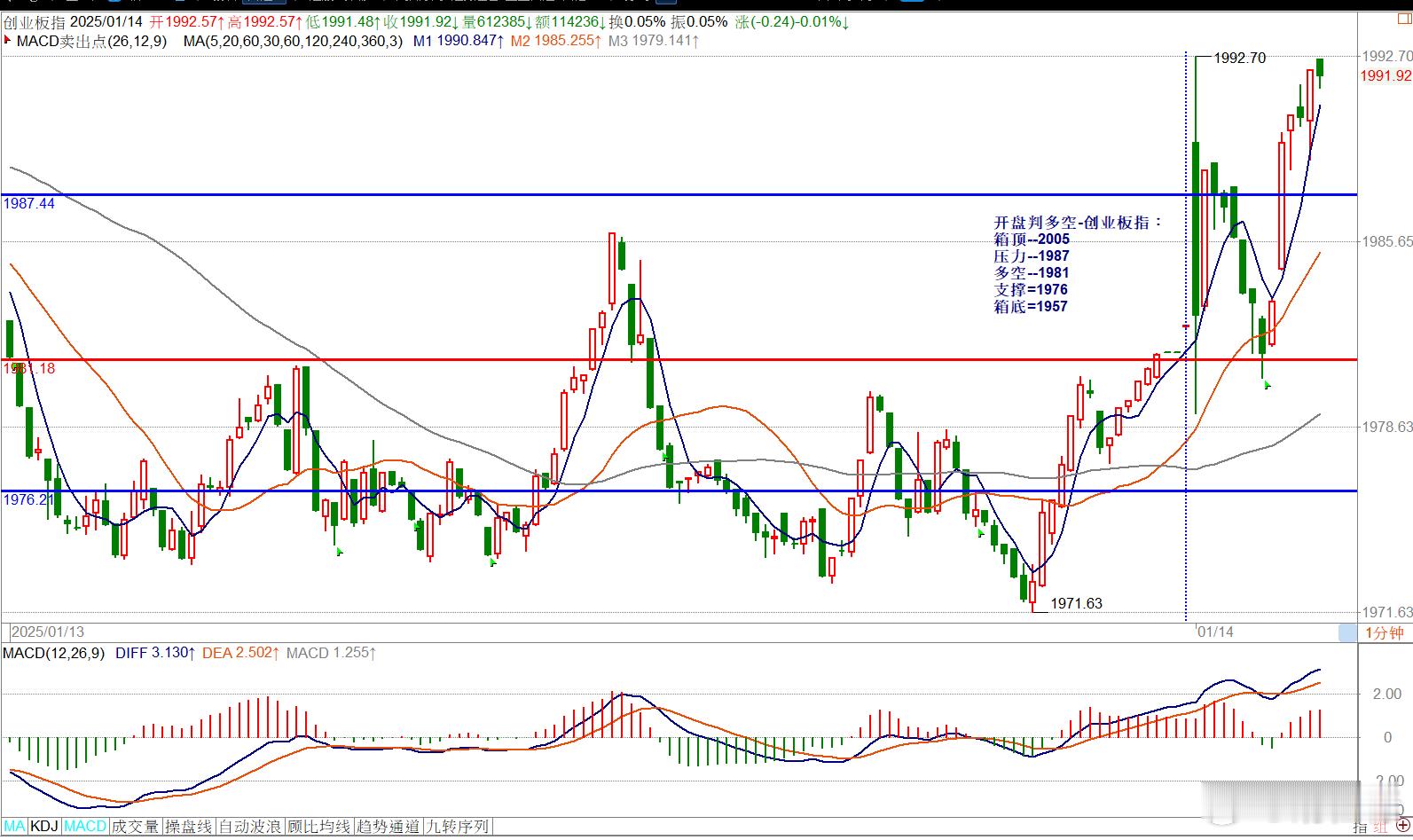Click the 01/14 date marker on time axis
Image resolution: width=1413 pixels, height=840 pixels.
click(x=1215, y=632)
